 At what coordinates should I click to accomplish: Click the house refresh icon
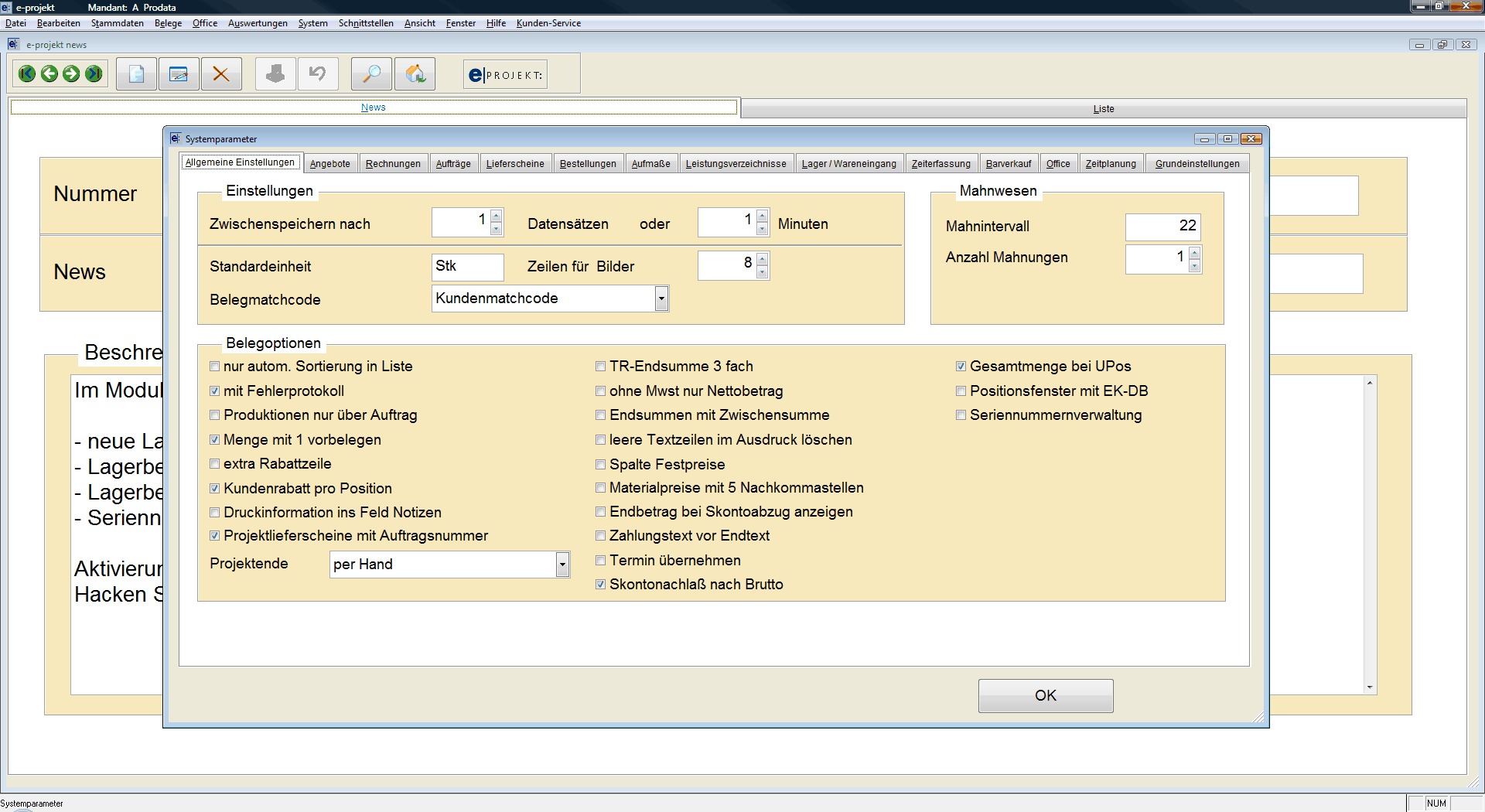coord(415,74)
